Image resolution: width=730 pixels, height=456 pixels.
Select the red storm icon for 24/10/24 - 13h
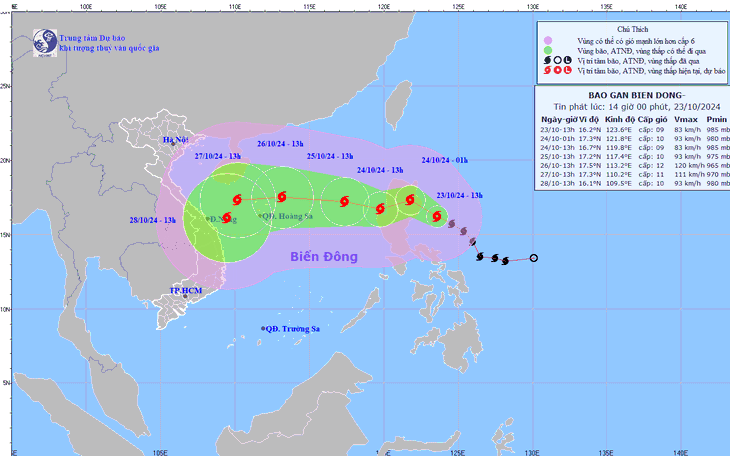click(x=380, y=208)
